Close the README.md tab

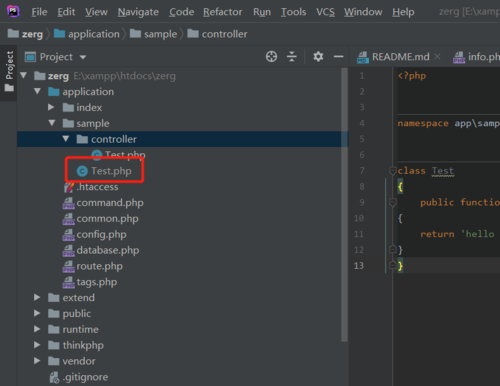437,57
